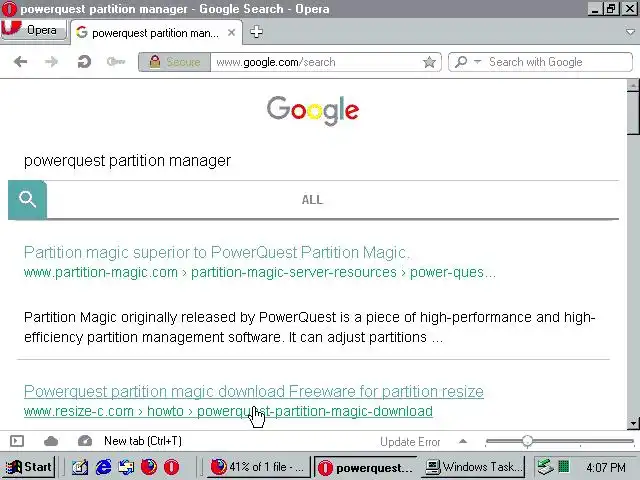This screenshot has height=480, width=640.
Task: Launch Firefox from quick launch
Action: click(x=149, y=467)
